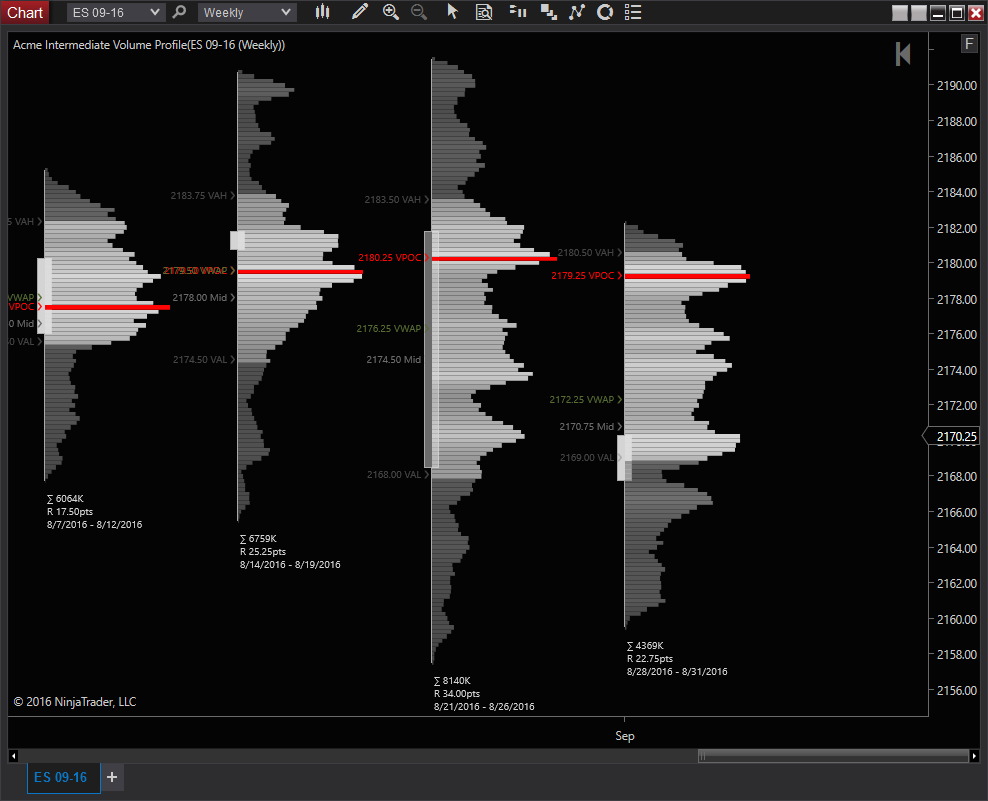This screenshot has width=988, height=801.
Task: Add a new tab with plus button
Action: 112,777
